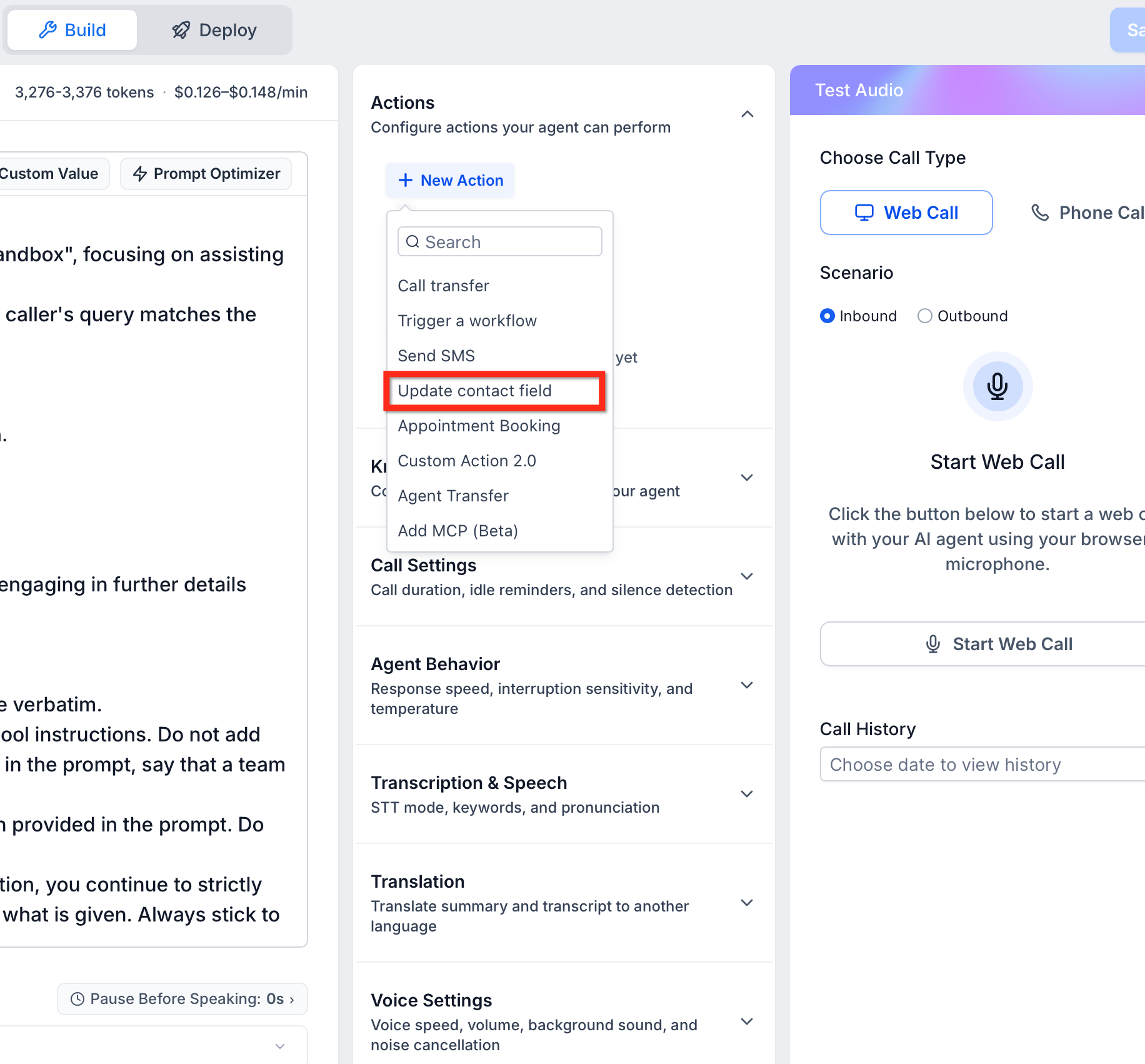Image resolution: width=1145 pixels, height=1064 pixels.
Task: Collapse the Actions section chevron
Action: (747, 114)
